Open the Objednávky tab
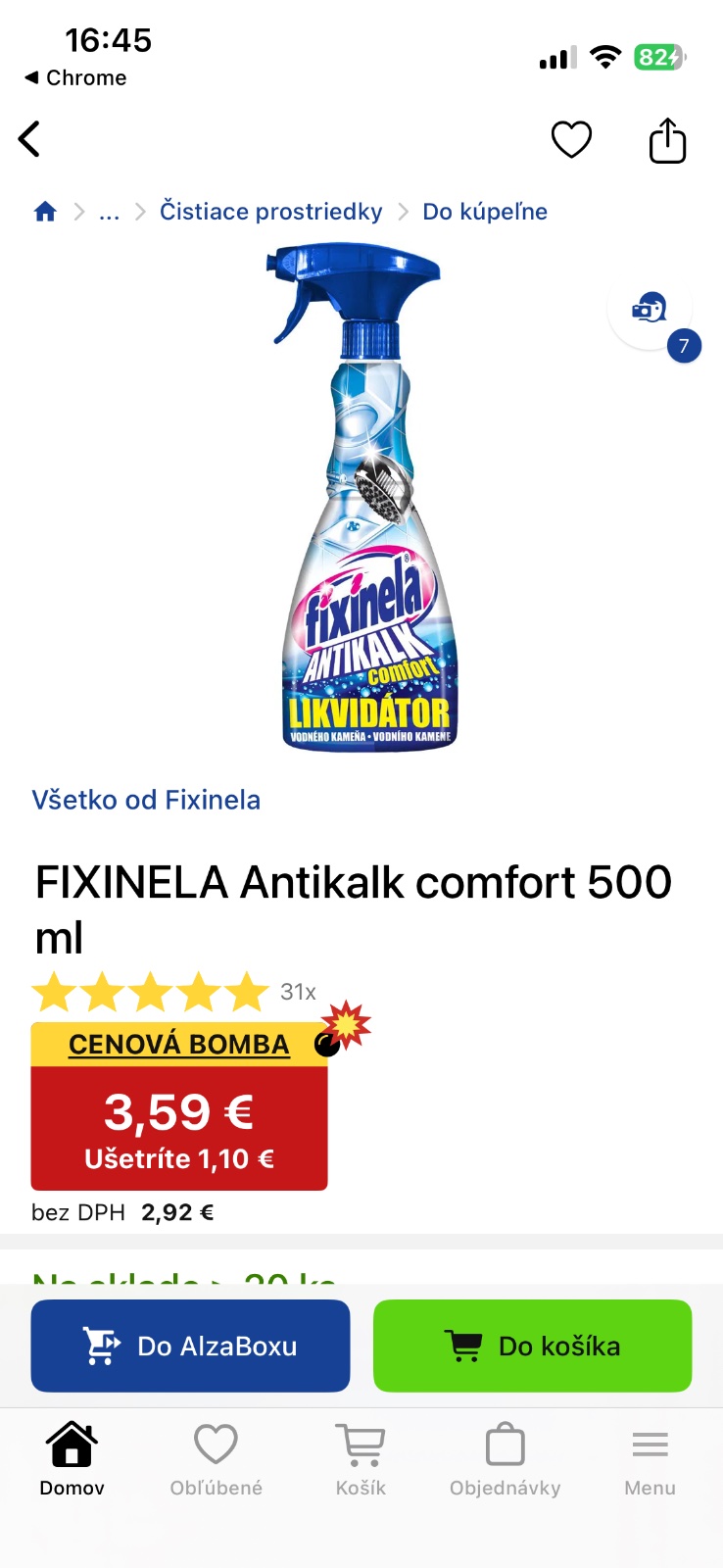This screenshot has height=1568, width=723. 506,1459
